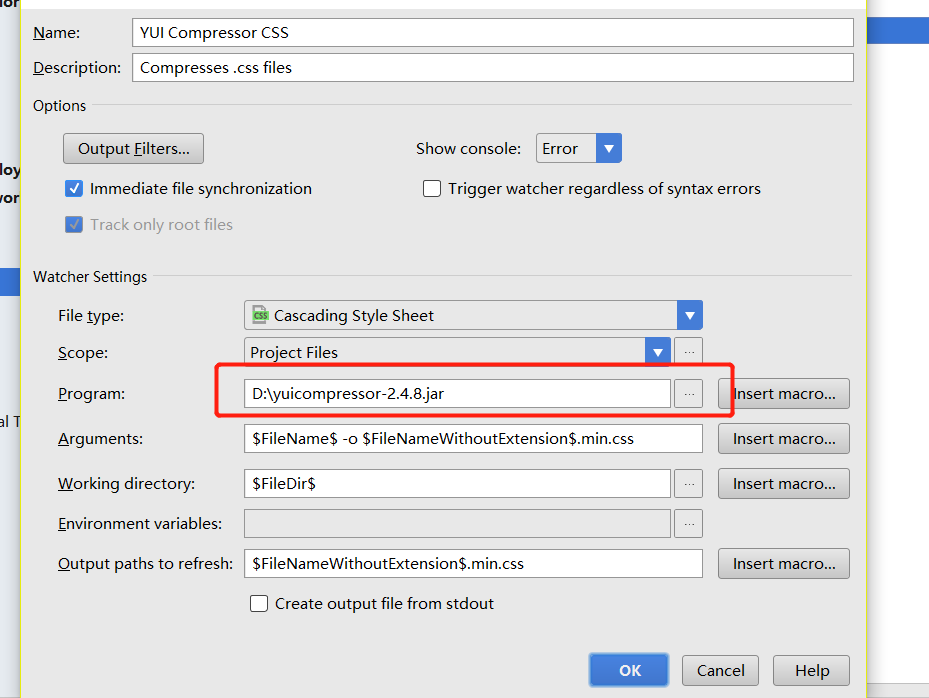
Task: Click the Program label
Action: tap(91, 393)
